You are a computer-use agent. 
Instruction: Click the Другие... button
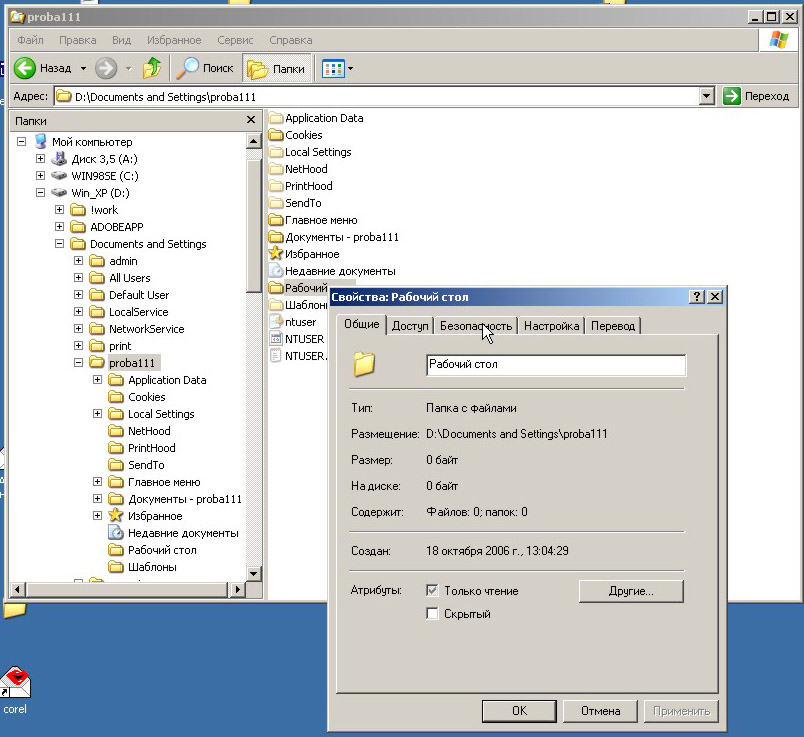point(630,591)
